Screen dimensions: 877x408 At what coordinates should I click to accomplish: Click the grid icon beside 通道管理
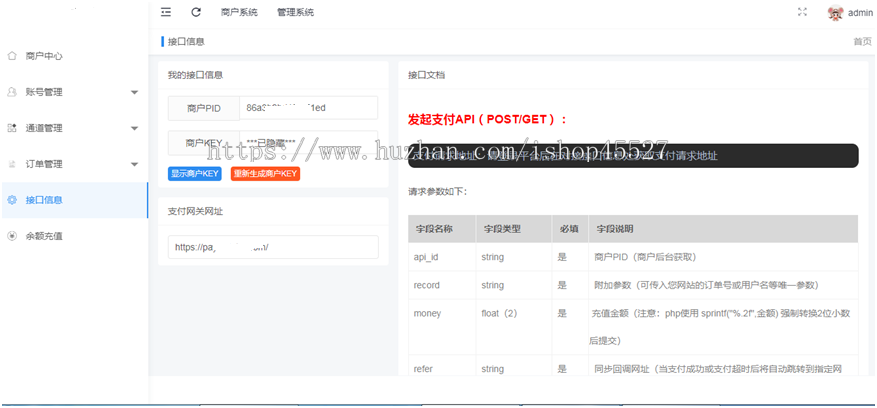coord(12,128)
